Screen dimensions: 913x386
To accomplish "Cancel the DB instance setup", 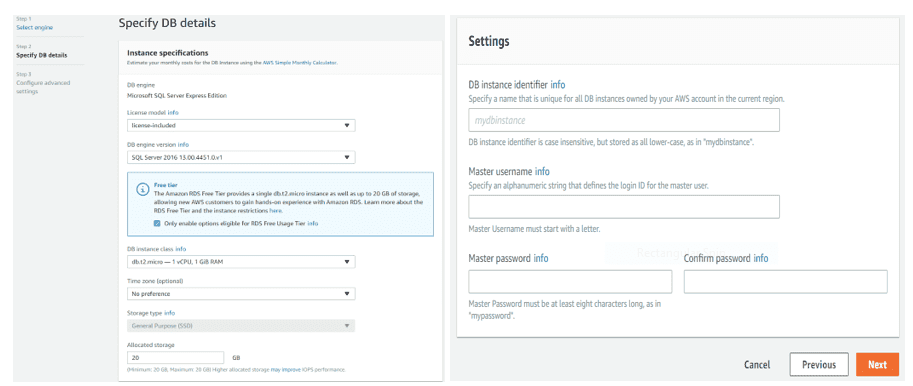I will click(x=757, y=364).
